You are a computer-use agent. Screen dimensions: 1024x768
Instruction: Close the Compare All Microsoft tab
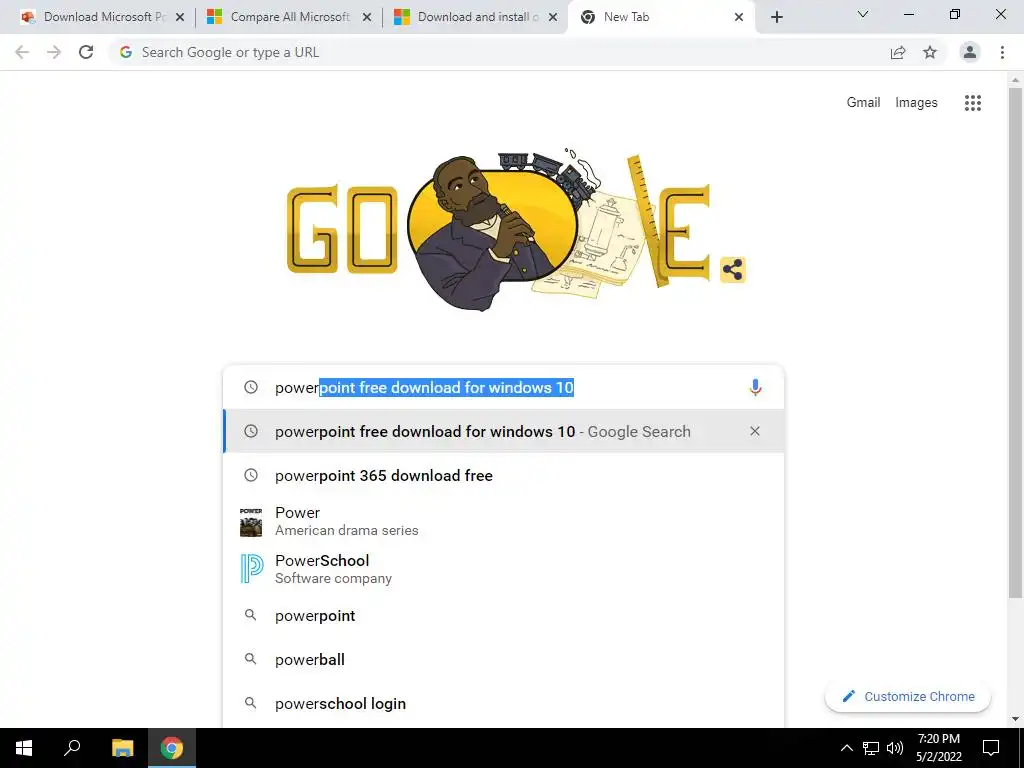[x=367, y=17]
